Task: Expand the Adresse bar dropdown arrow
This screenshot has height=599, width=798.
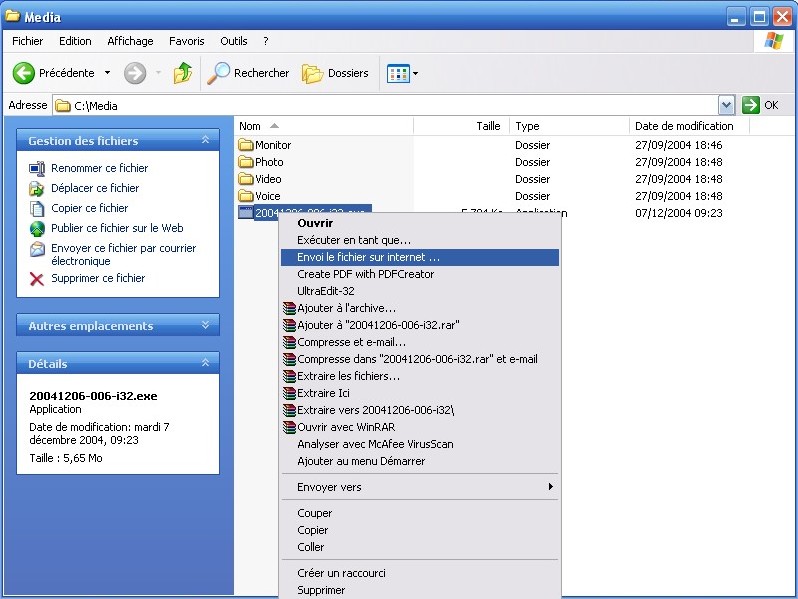Action: [x=726, y=105]
